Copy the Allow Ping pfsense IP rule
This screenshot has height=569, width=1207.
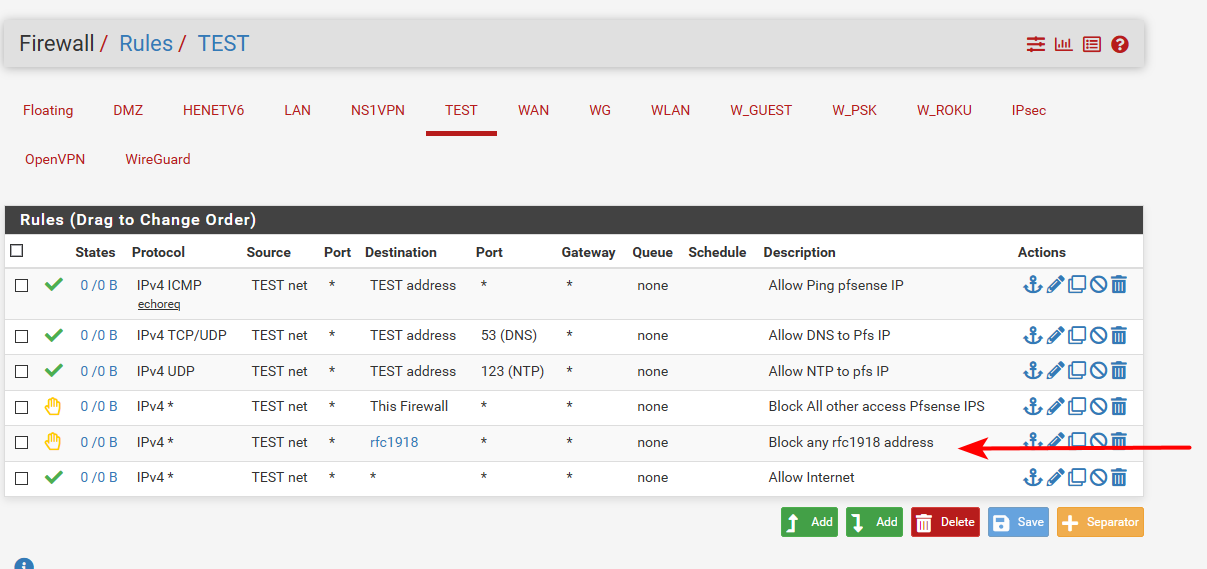click(1077, 285)
